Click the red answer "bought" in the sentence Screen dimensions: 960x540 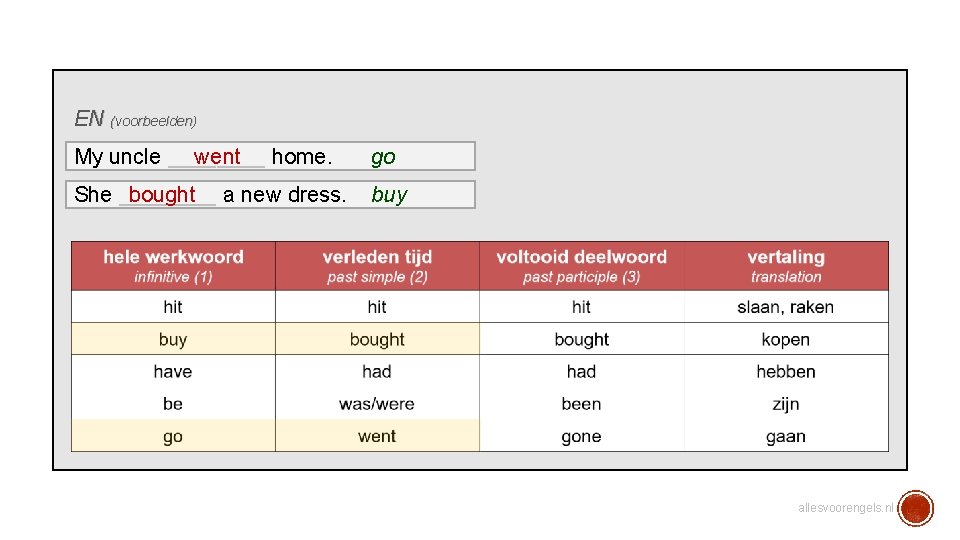[x=162, y=195]
